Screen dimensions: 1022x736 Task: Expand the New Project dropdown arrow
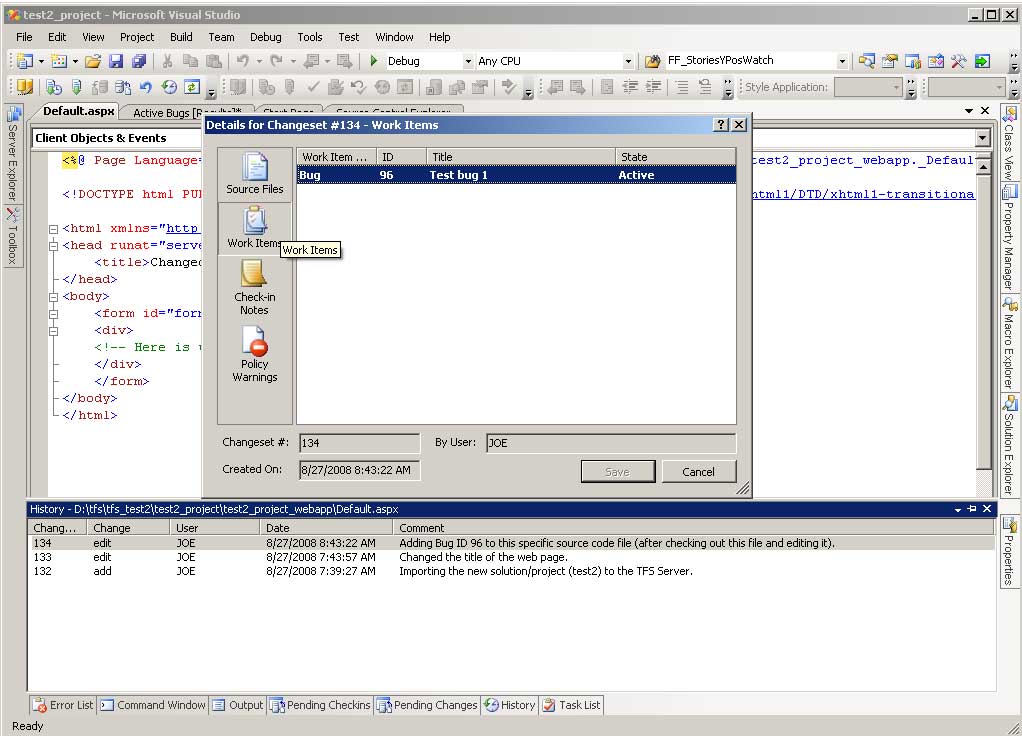click(41, 61)
